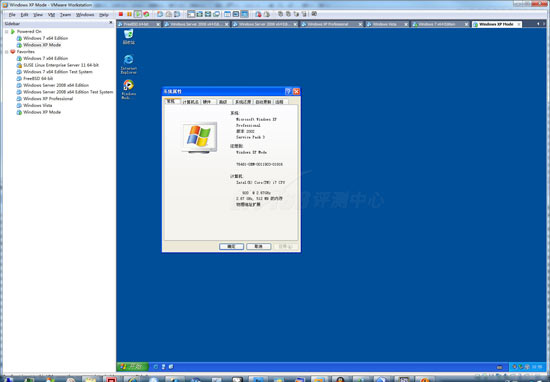Select Windows Server 2008 x64 Edition Test System
Image resolution: width=550 pixels, height=382 pixels.
[x=65, y=92]
